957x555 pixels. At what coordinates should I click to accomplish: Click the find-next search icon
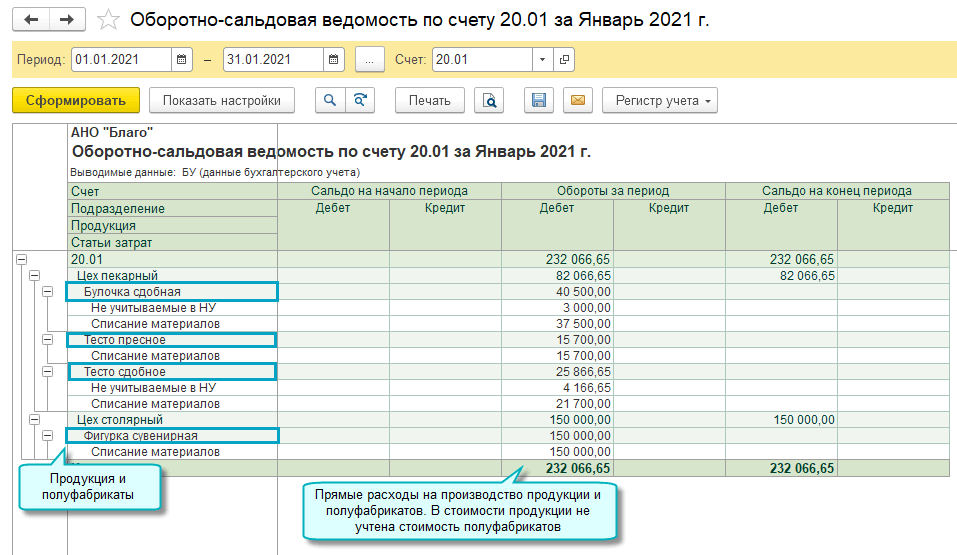pos(360,101)
